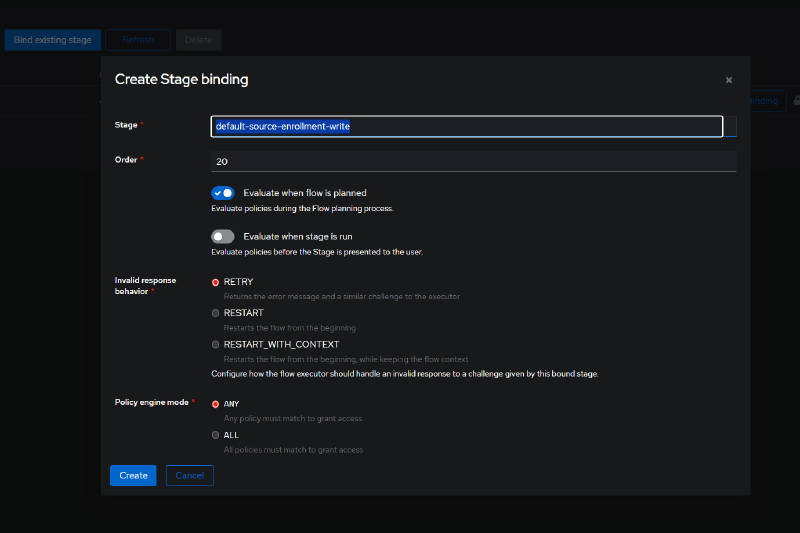The image size is (800, 533).
Task: Click the 'Evaluate policies during the Flow planning process.' text
Action: pos(303,208)
